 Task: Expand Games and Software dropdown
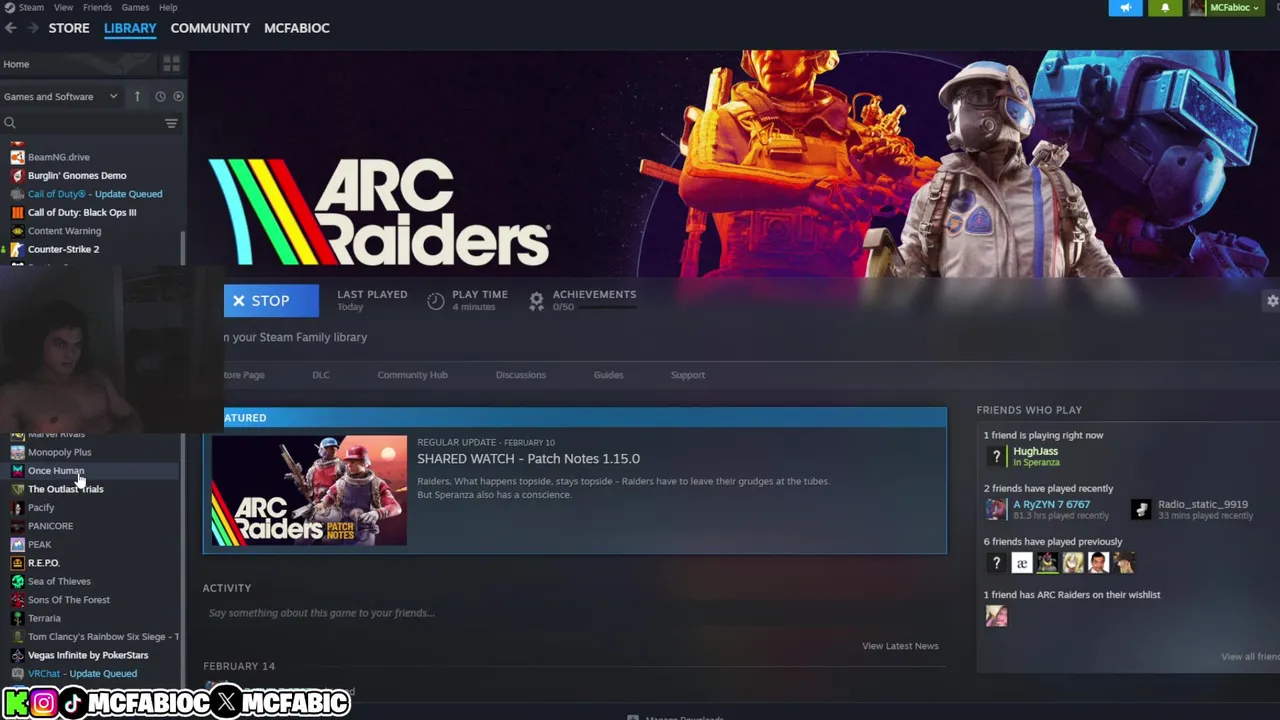60,96
